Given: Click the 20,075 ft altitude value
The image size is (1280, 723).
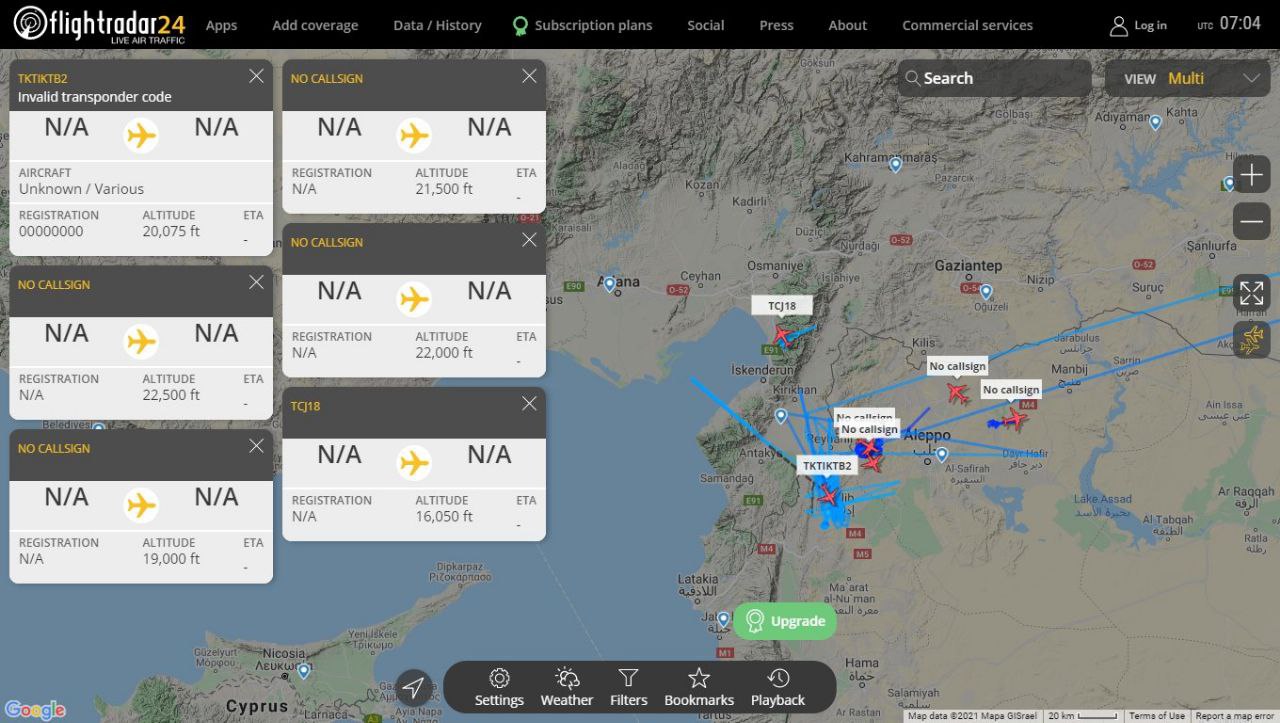Looking at the screenshot, I should pyautogui.click(x=171, y=231).
